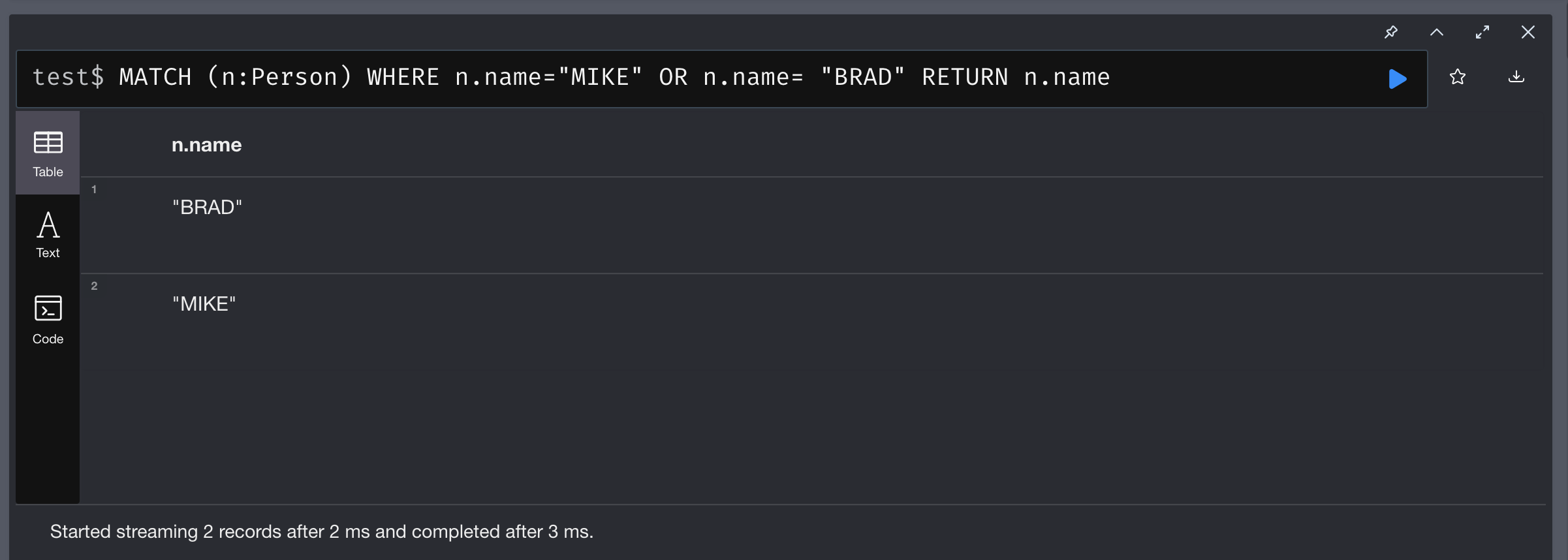
Task: Download the query results
Action: coord(1516,77)
